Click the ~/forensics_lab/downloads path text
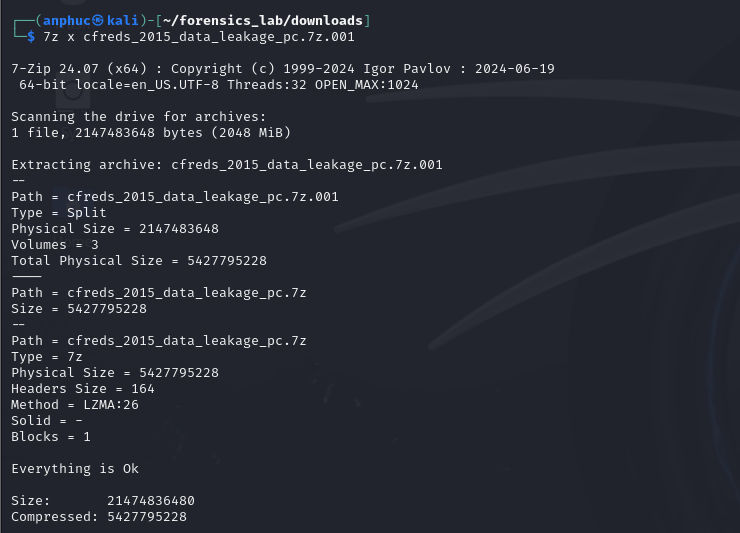740x533 pixels. (263, 21)
